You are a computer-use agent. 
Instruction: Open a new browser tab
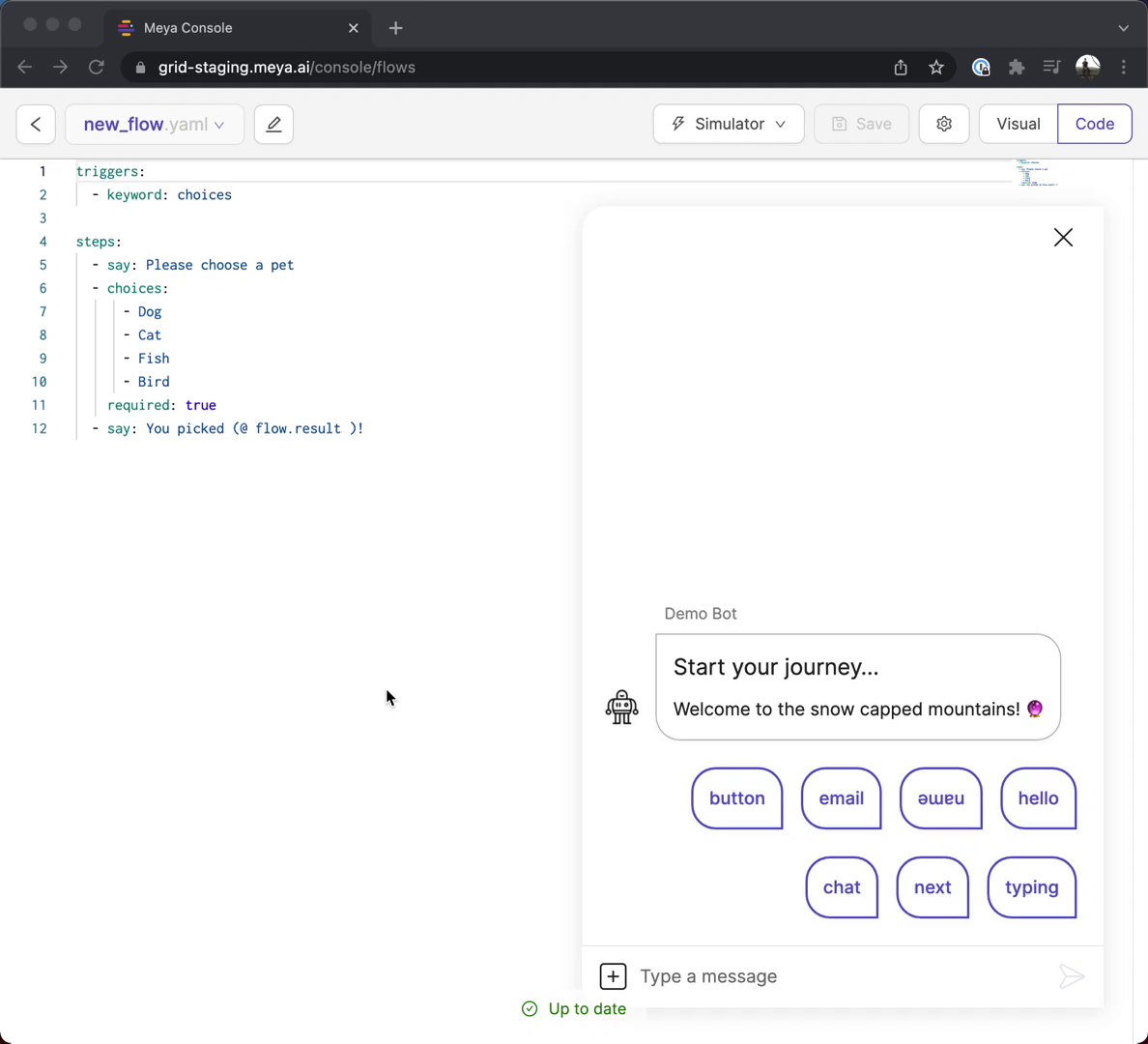click(395, 28)
